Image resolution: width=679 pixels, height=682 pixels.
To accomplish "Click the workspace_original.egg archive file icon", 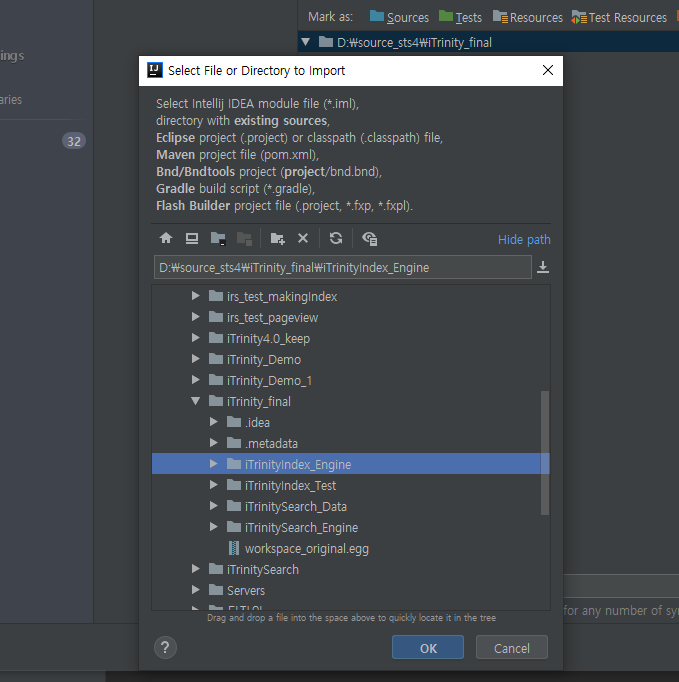I will [234, 548].
